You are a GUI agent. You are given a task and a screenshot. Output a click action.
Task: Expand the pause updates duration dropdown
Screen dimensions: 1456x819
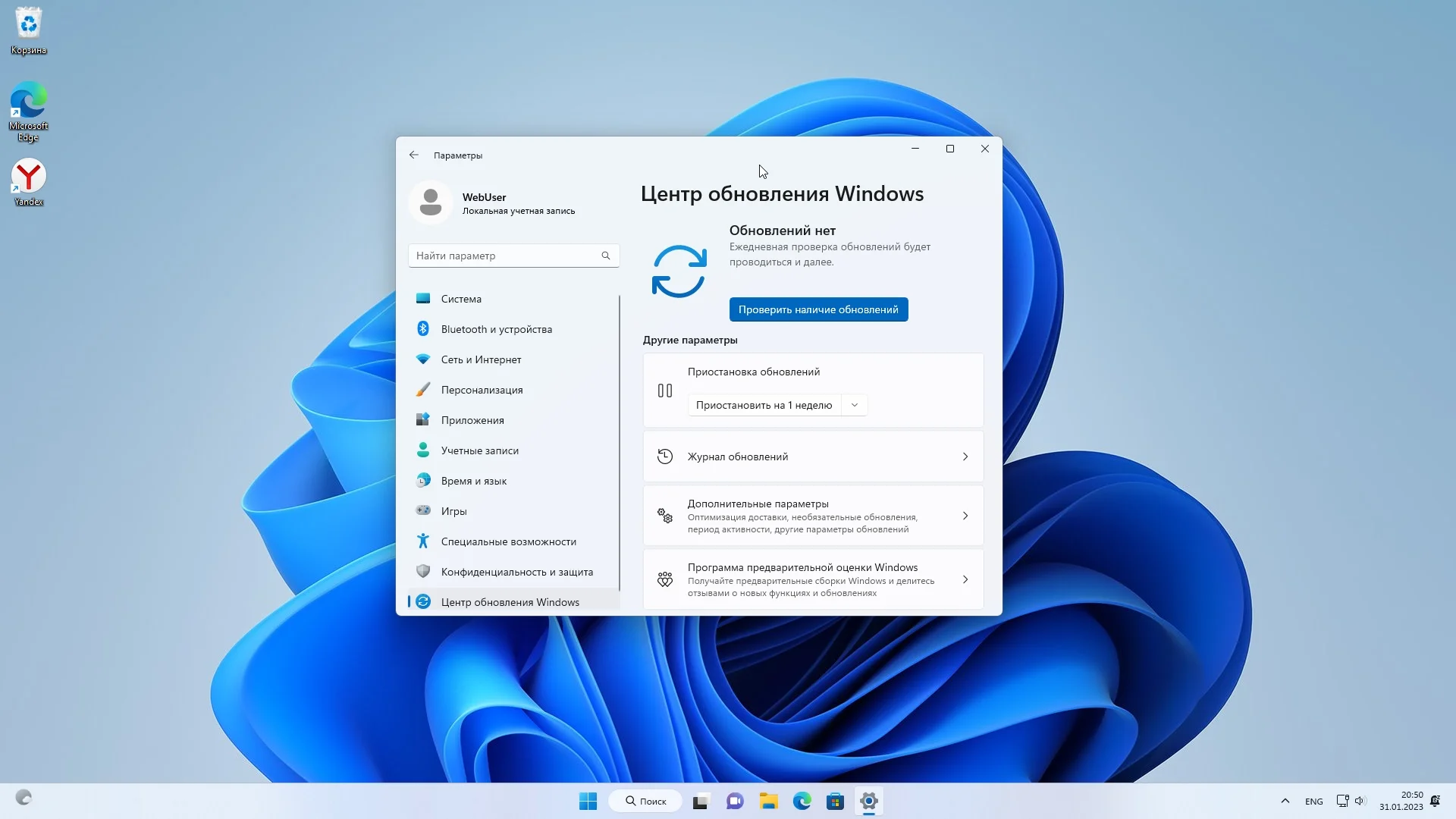[x=855, y=405]
